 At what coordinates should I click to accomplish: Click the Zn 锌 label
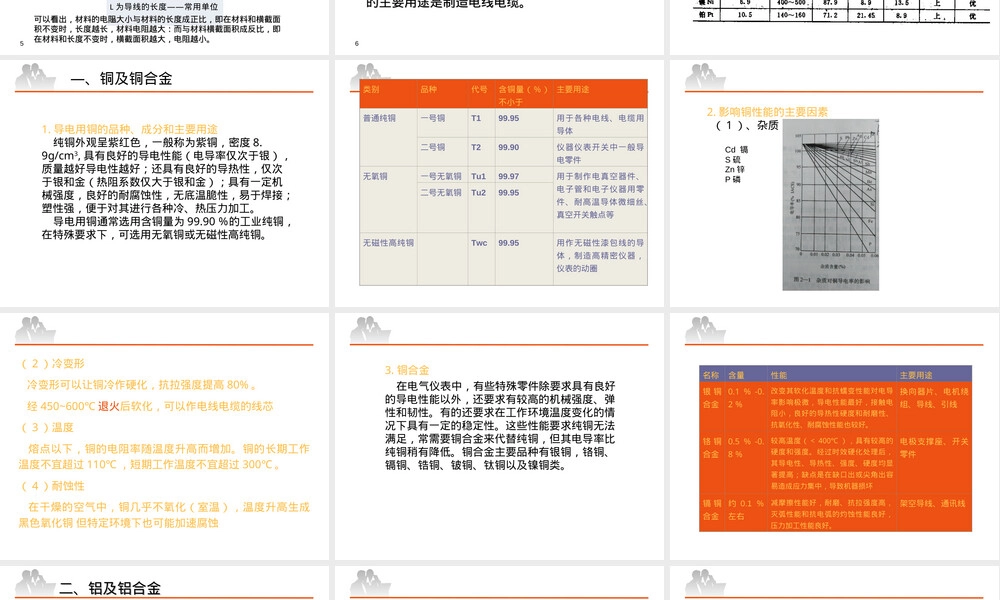pos(734,169)
